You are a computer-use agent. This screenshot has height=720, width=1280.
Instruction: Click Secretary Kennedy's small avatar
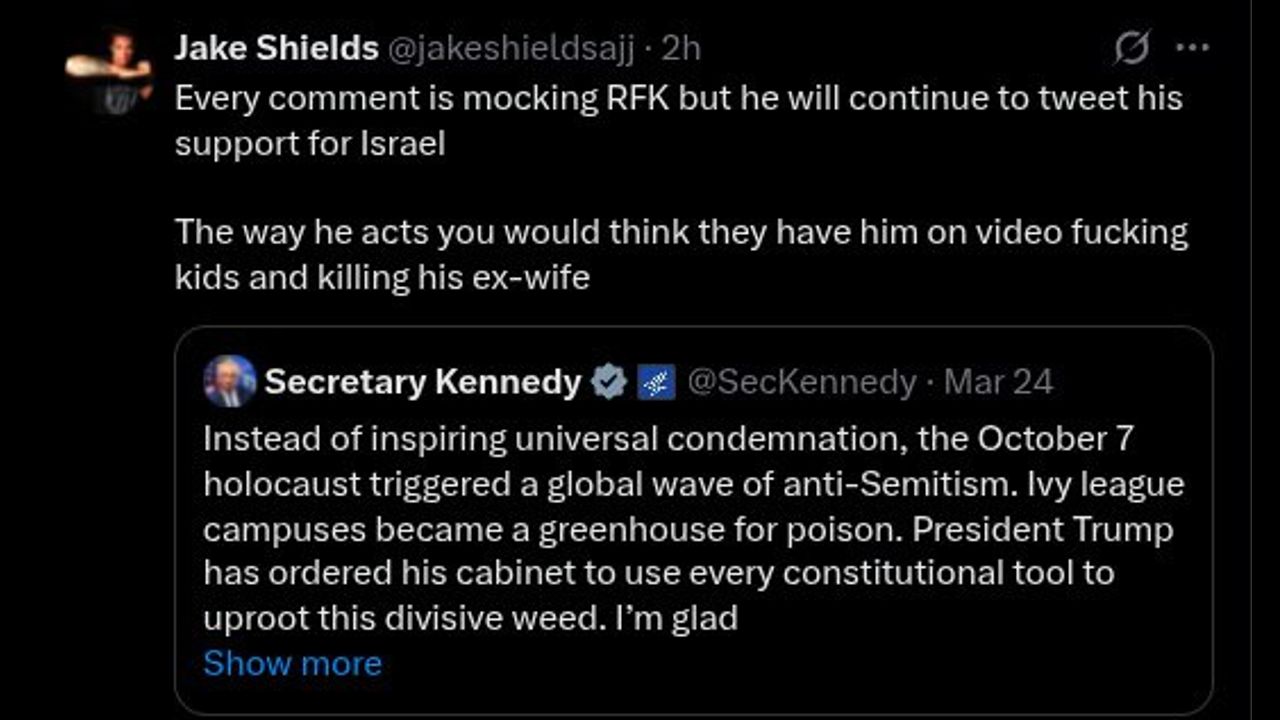pyautogui.click(x=229, y=382)
